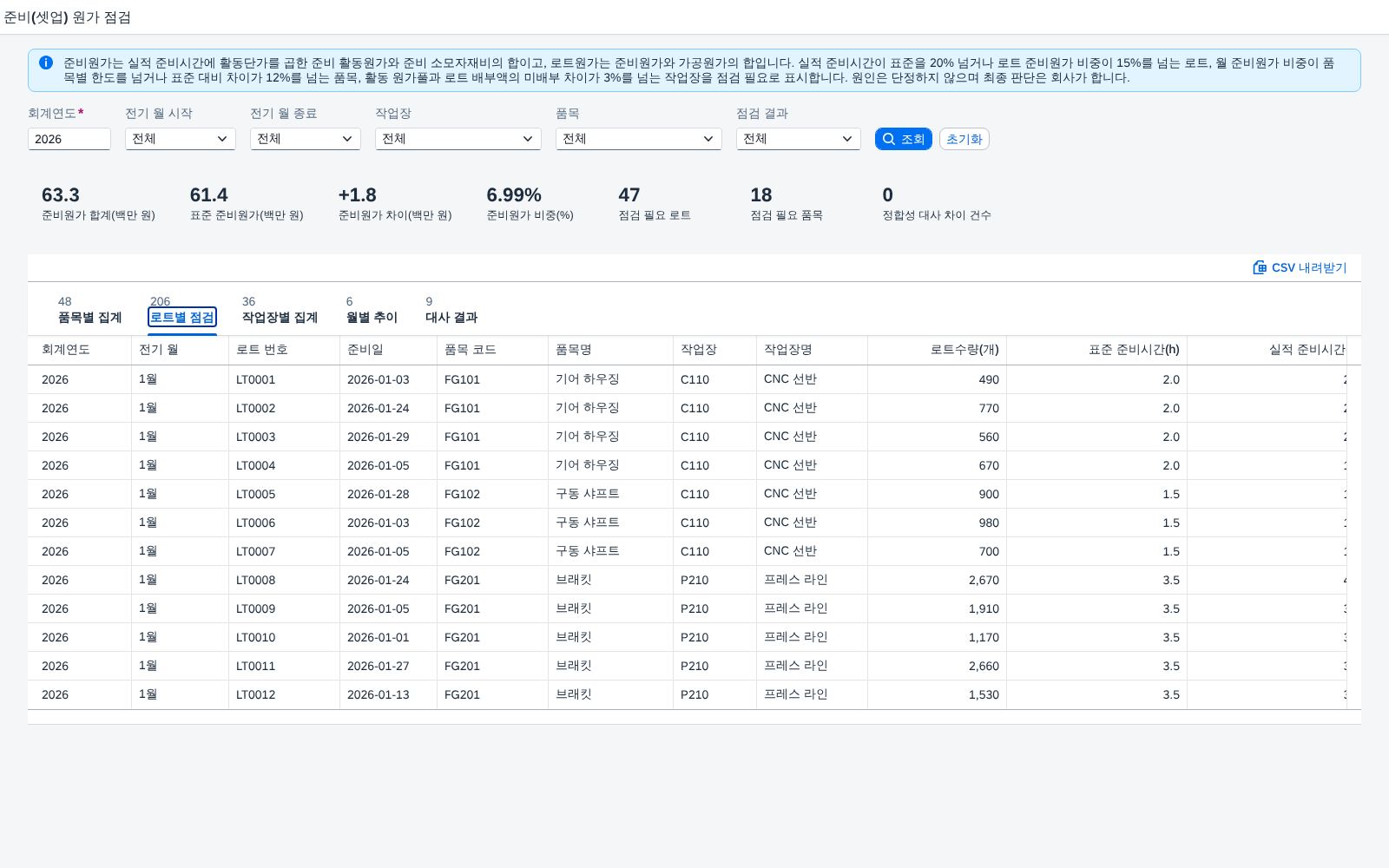Click lot number LT0008 cell
Screen dimensions: 1389x868
click(284, 580)
